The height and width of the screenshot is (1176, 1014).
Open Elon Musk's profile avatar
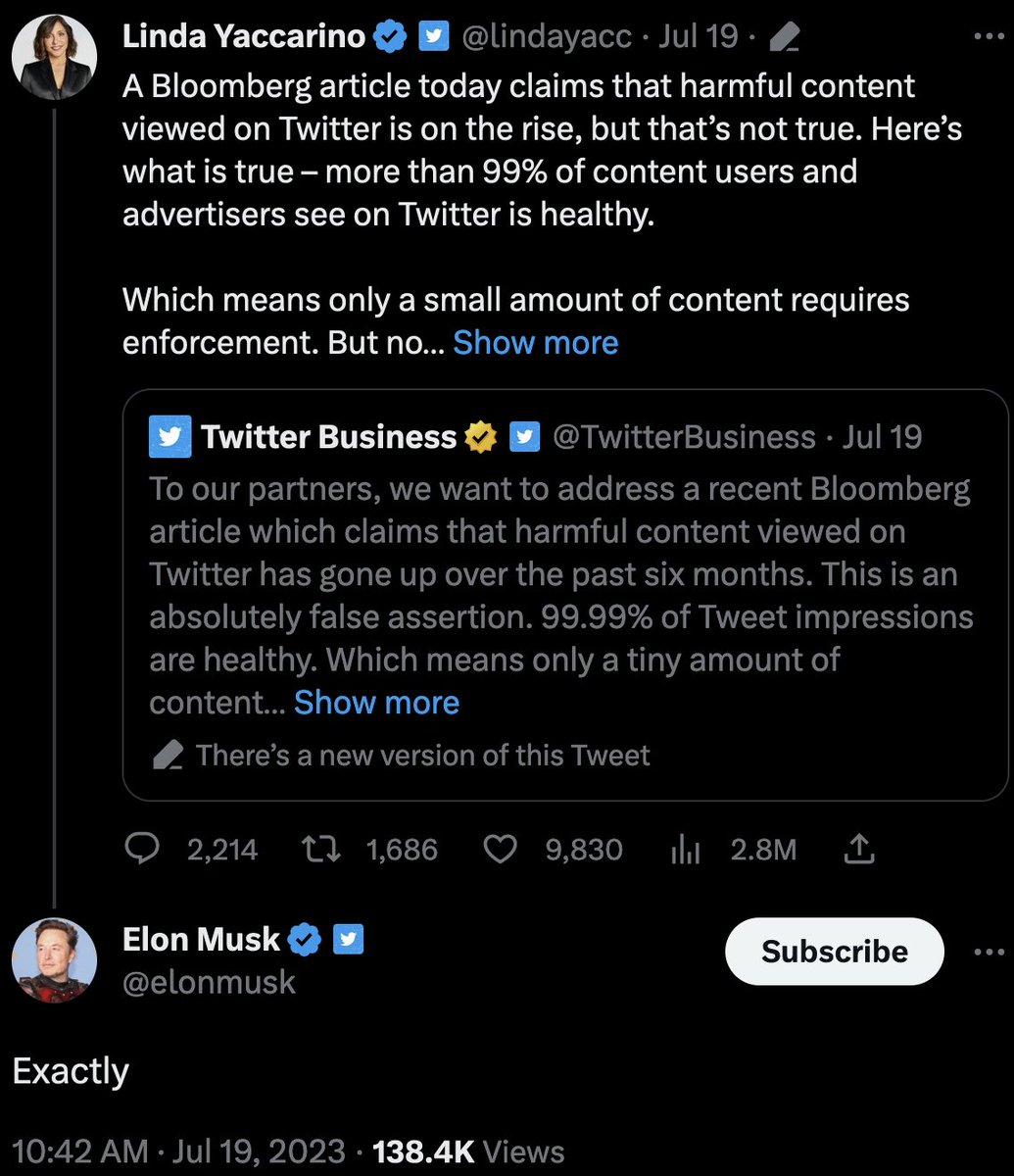54,960
